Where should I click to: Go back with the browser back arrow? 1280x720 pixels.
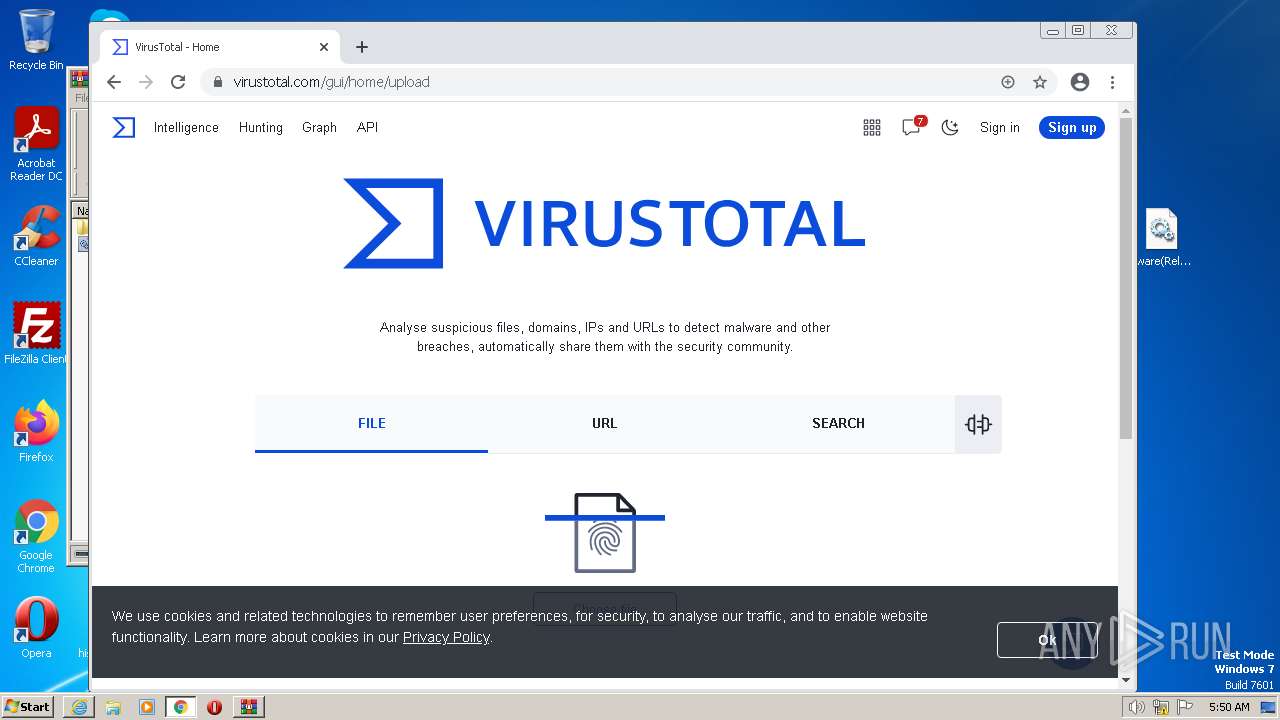pyautogui.click(x=114, y=82)
